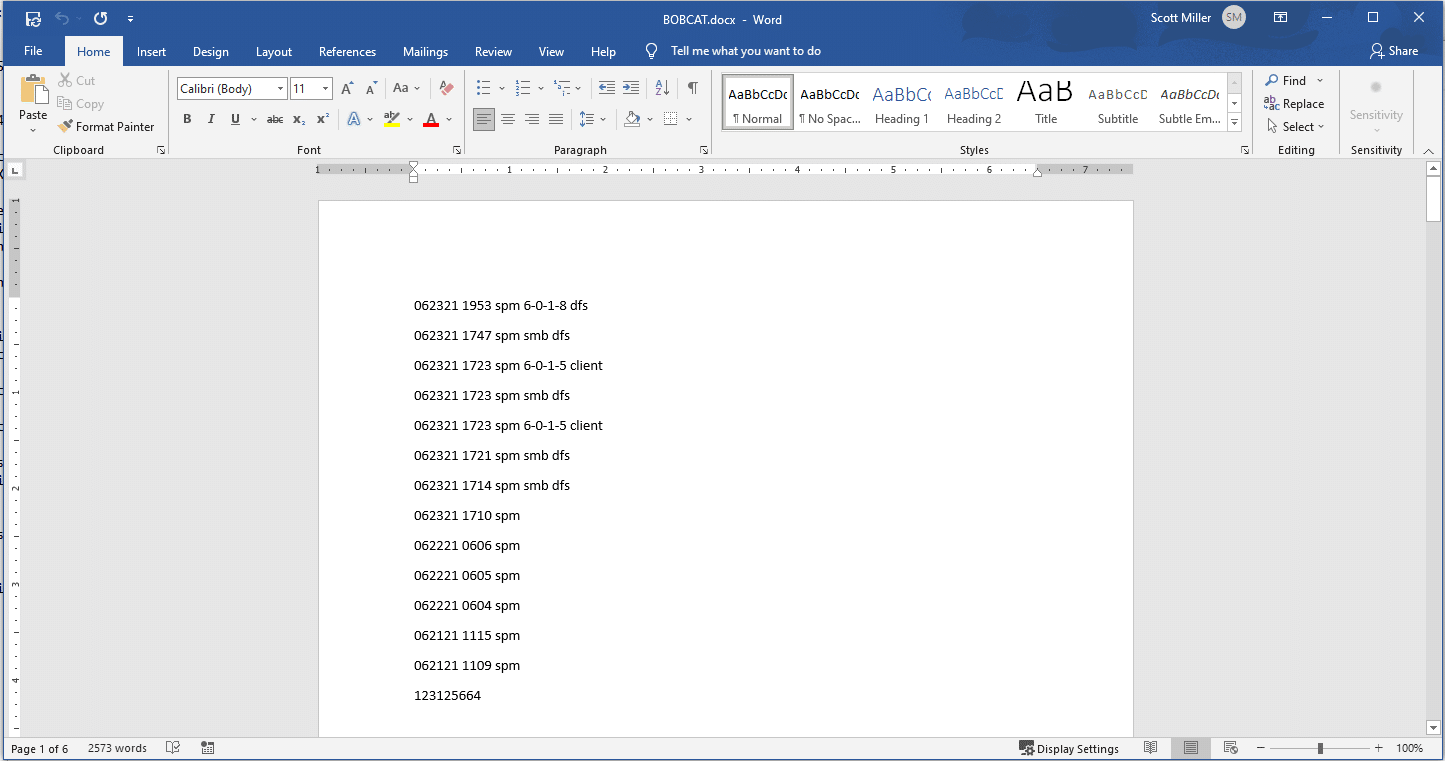1445x761 pixels.
Task: Open the font name dropdown
Action: pyautogui.click(x=280, y=89)
